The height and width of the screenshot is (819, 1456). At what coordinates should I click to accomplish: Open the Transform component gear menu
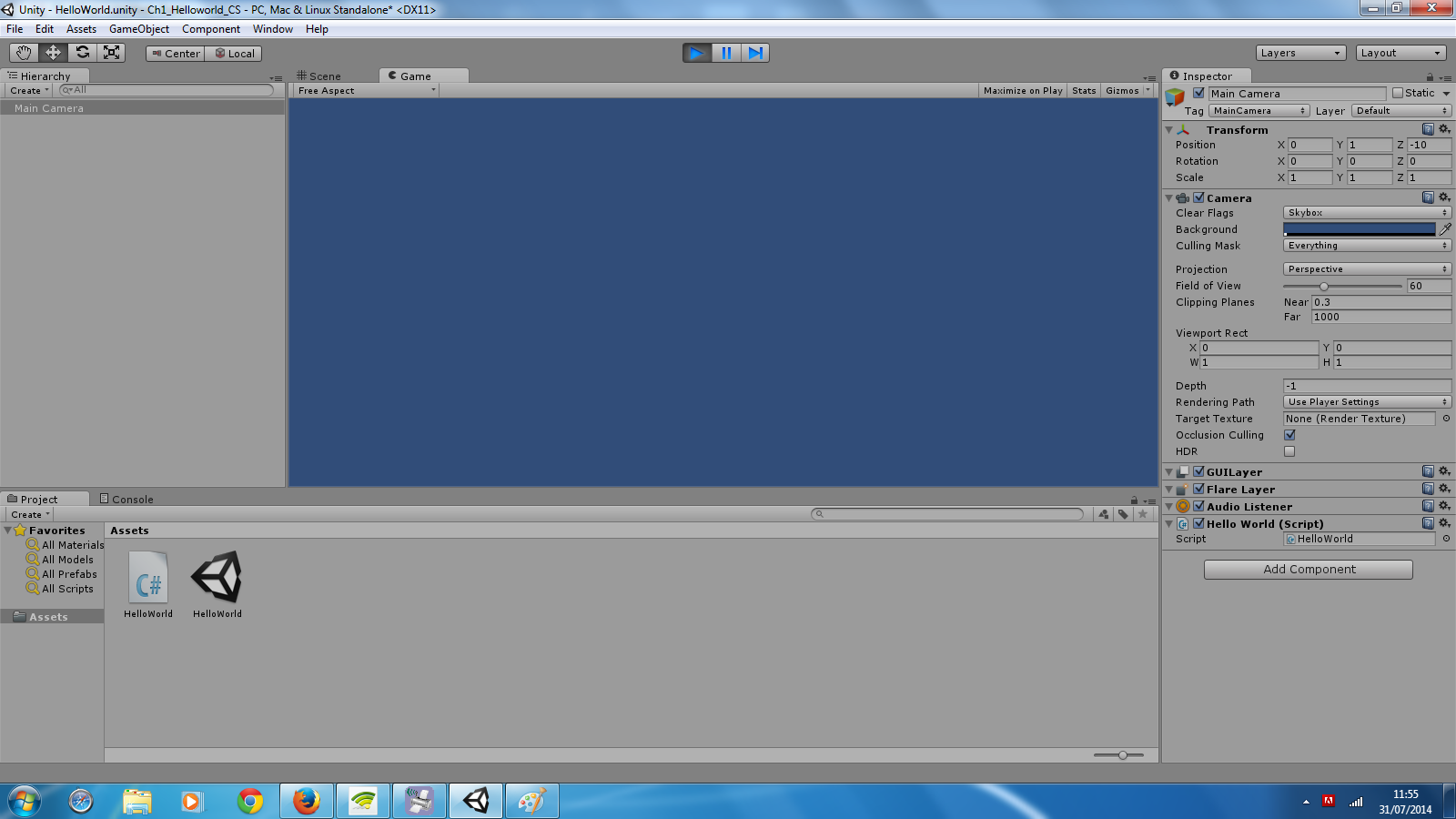tap(1444, 129)
